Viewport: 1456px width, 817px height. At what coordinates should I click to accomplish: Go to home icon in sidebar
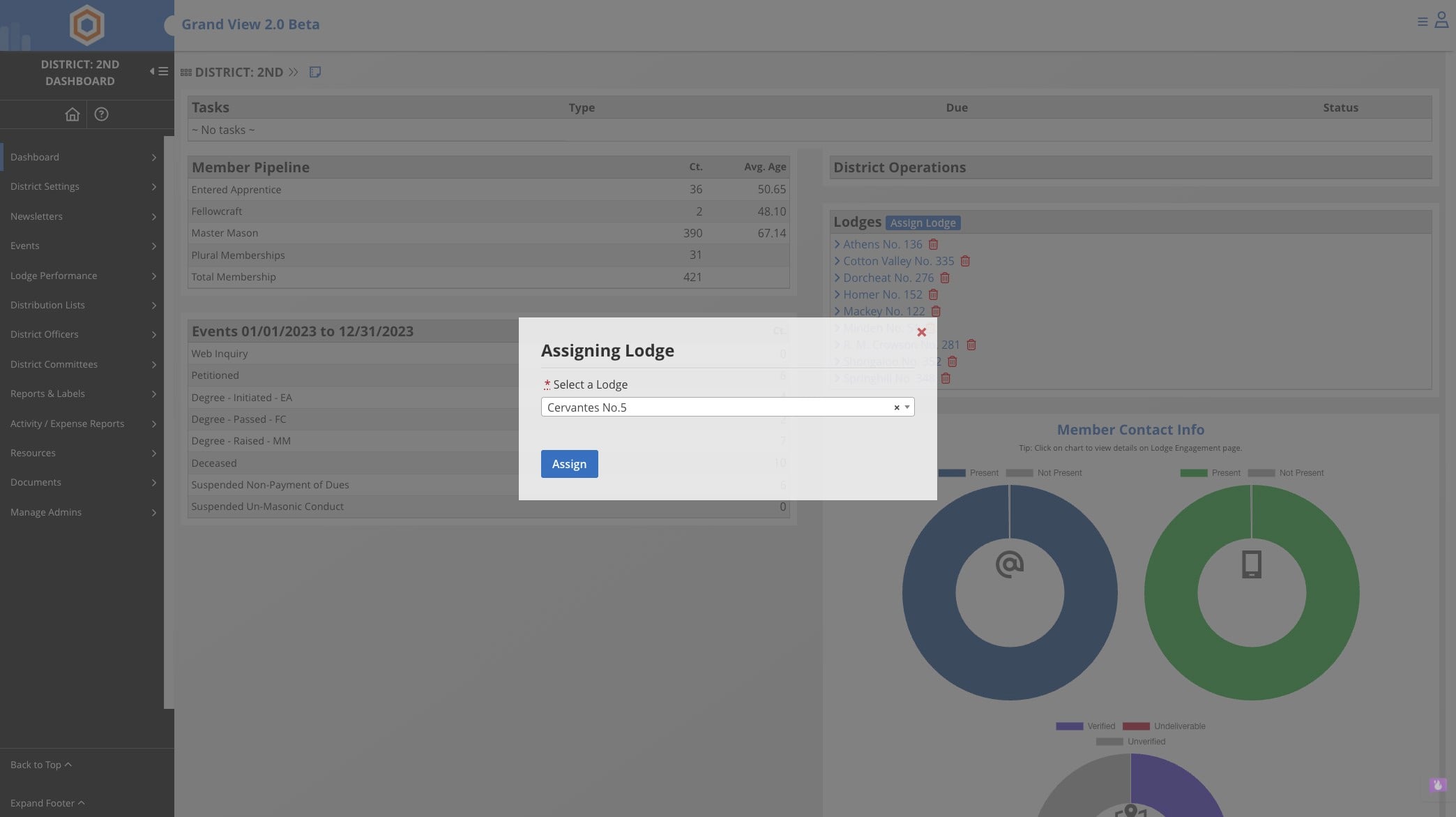coord(73,114)
